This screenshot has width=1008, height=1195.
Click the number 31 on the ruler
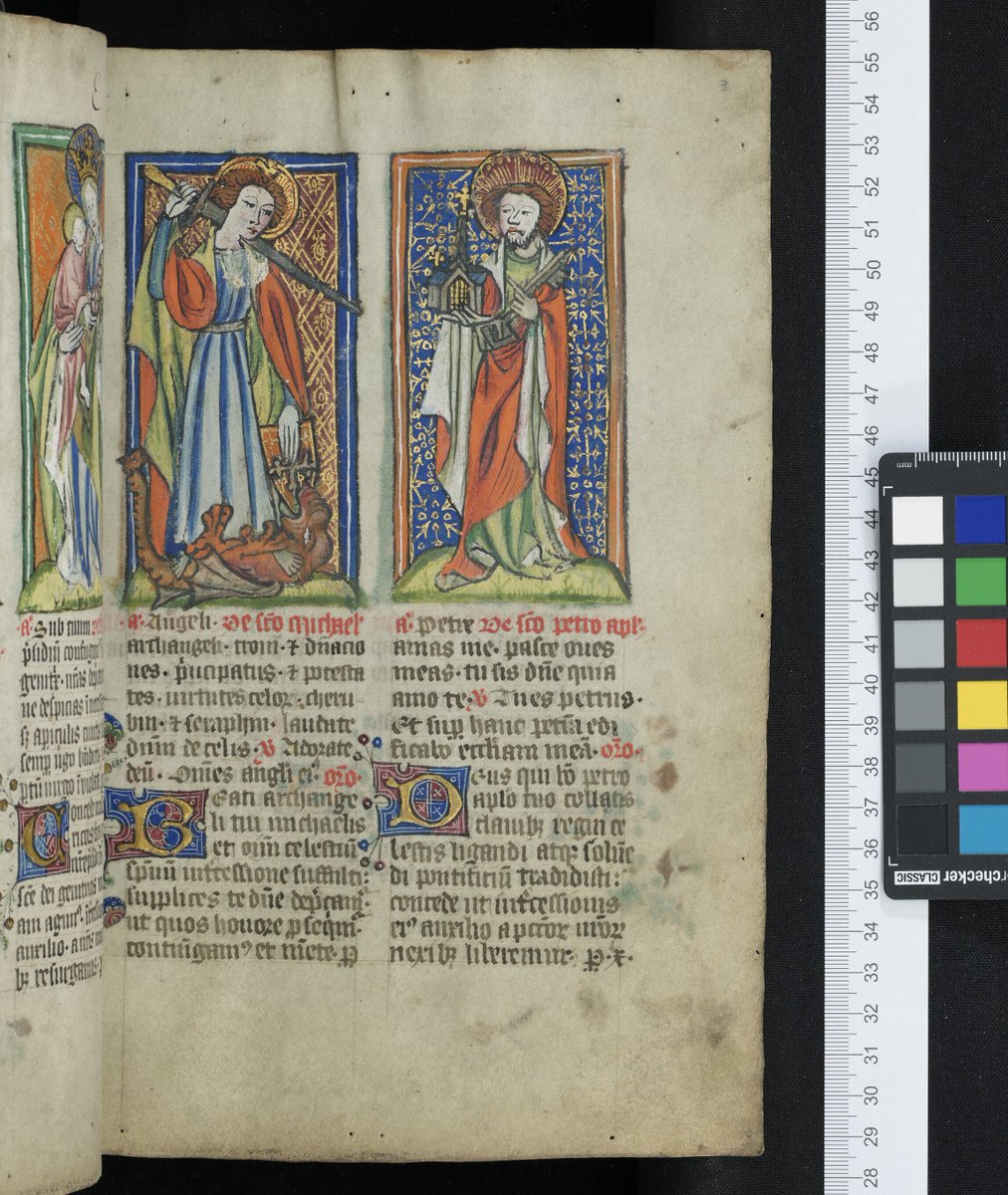870,1054
